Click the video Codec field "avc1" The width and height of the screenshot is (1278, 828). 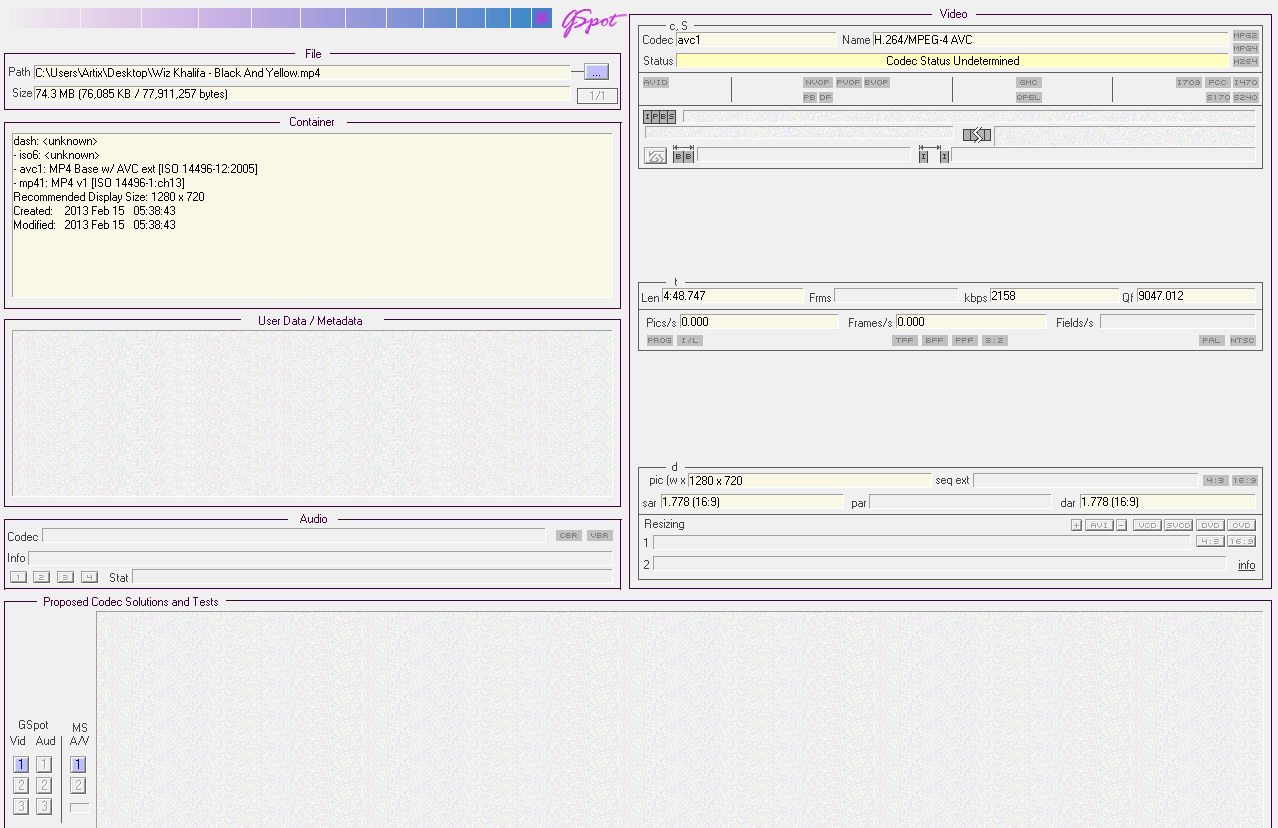tap(756, 40)
